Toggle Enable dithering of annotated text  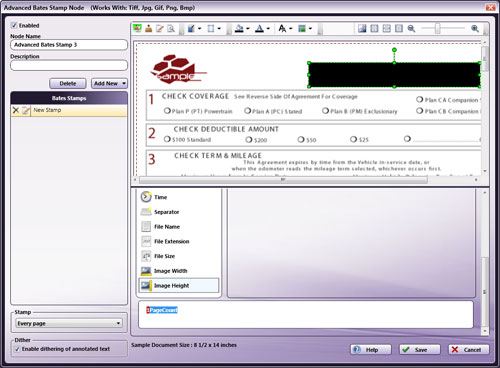17,349
